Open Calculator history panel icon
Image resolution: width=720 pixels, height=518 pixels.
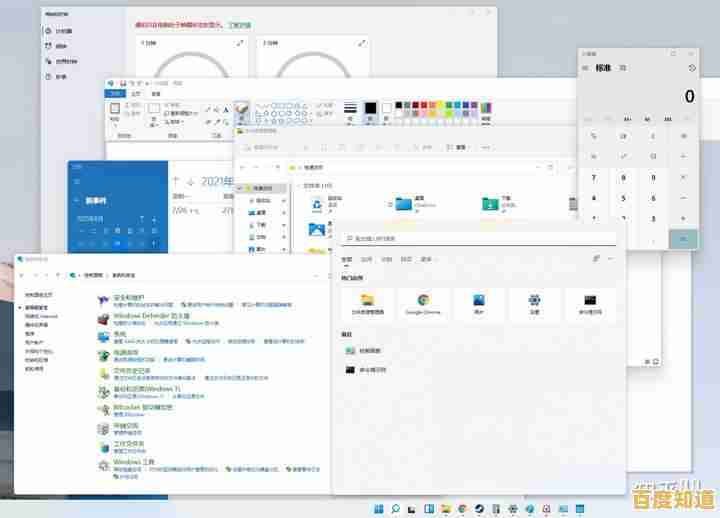tap(692, 68)
